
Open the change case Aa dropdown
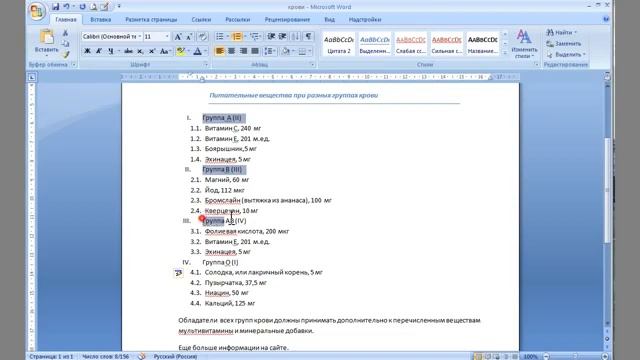click(165, 51)
